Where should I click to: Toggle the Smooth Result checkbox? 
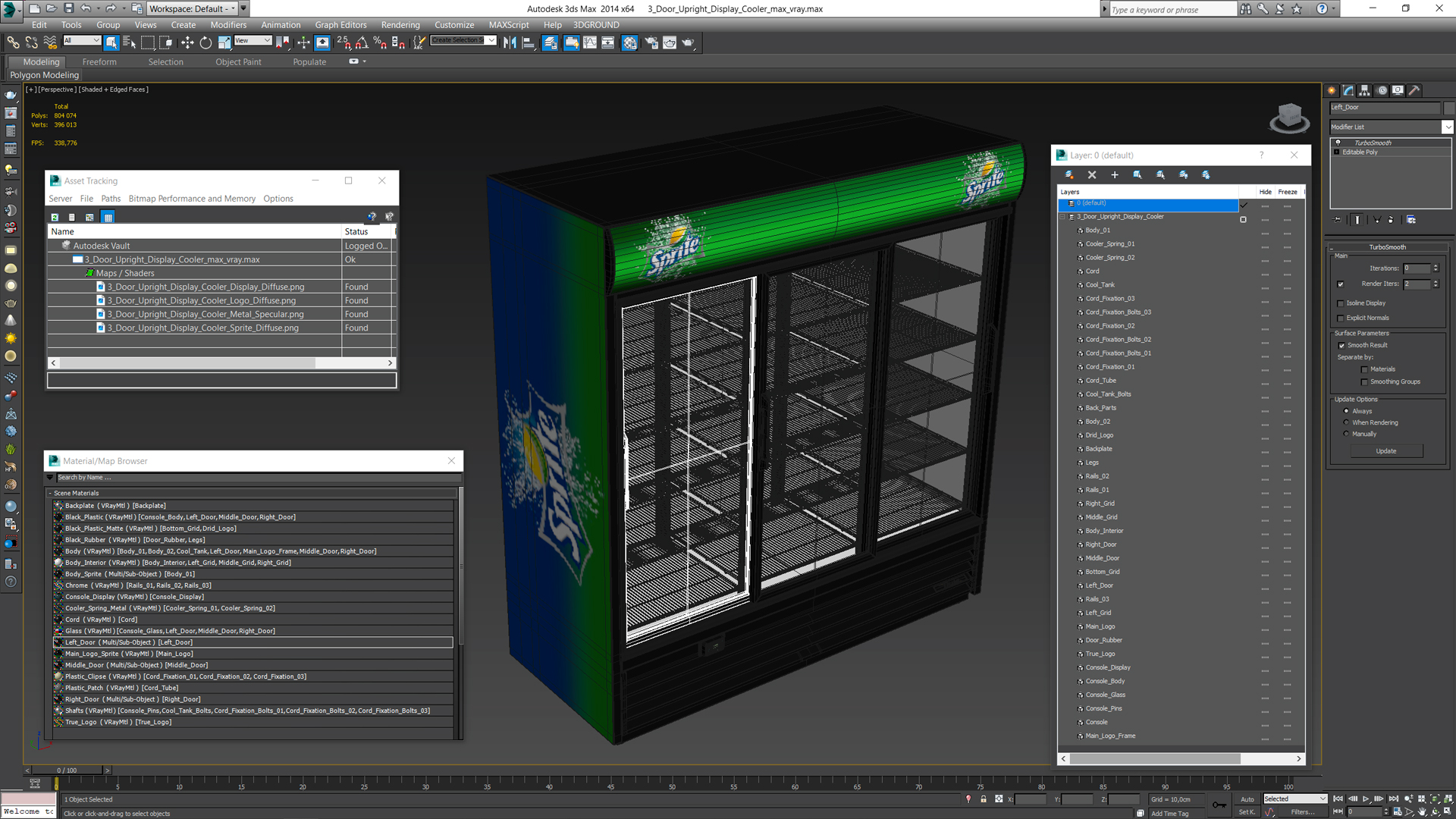(1341, 345)
